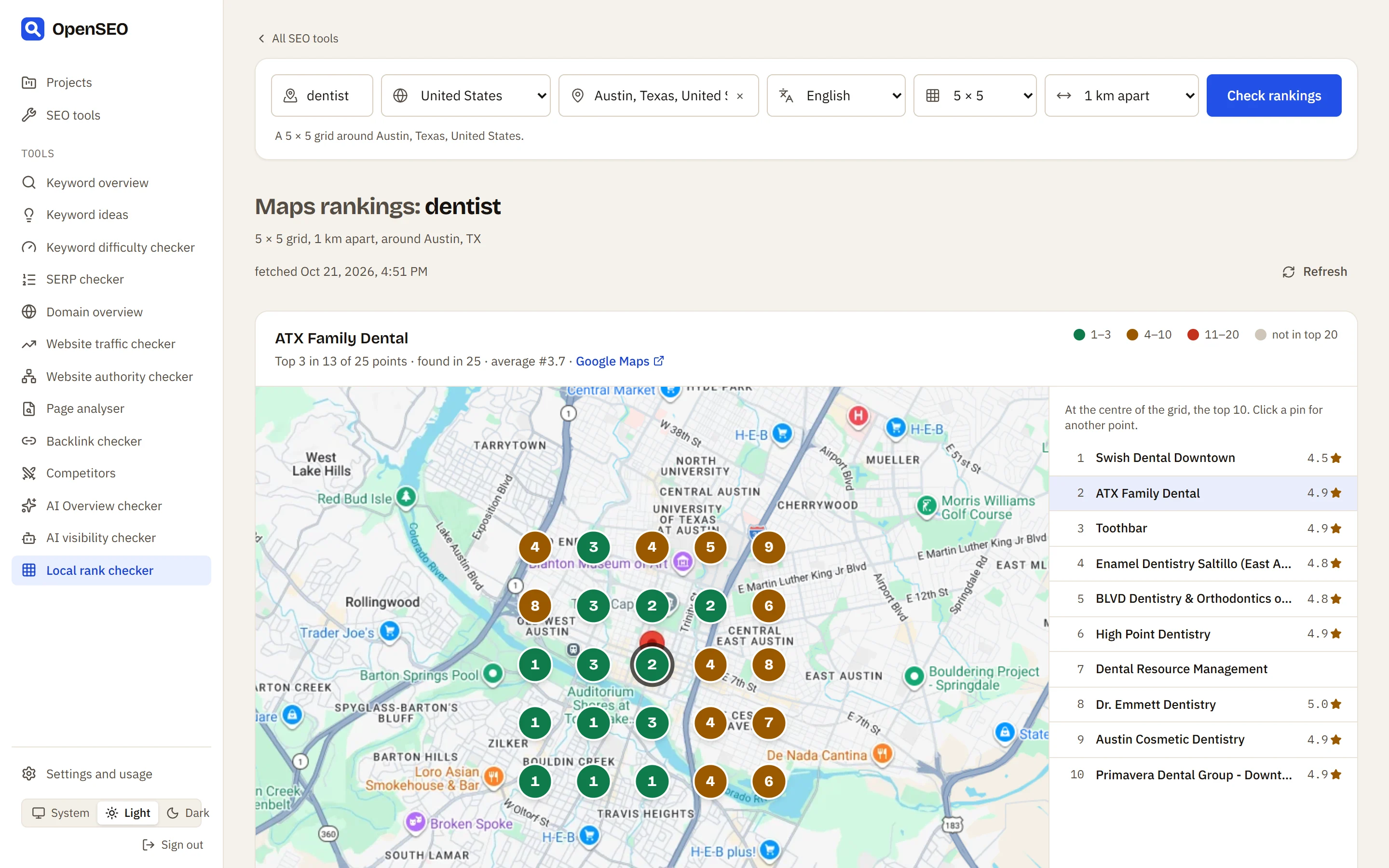The width and height of the screenshot is (1389, 868).
Task: Click the Backlink checker link icon
Action: (x=29, y=441)
